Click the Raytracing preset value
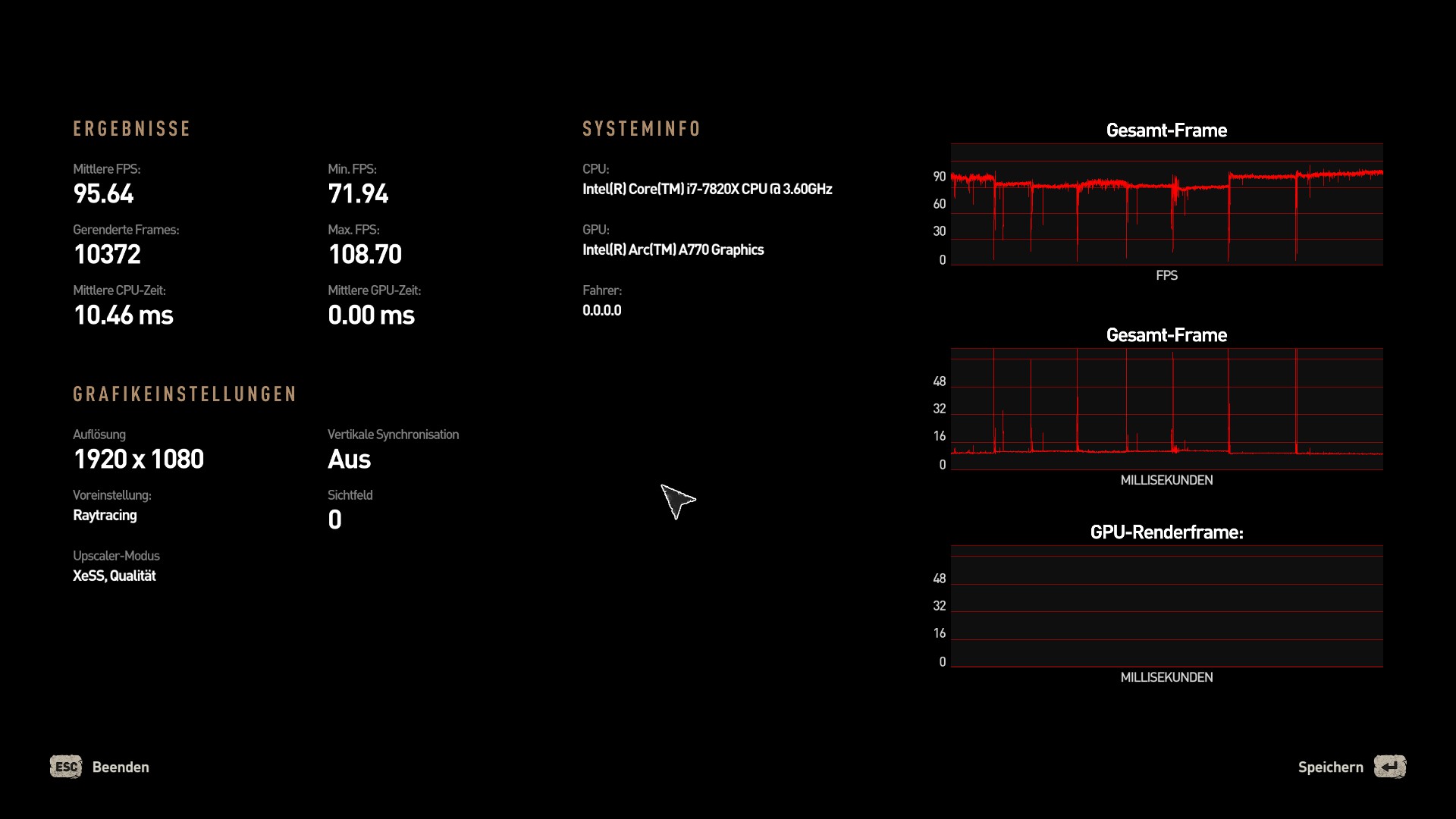This screenshot has width=1456, height=819. [x=105, y=516]
